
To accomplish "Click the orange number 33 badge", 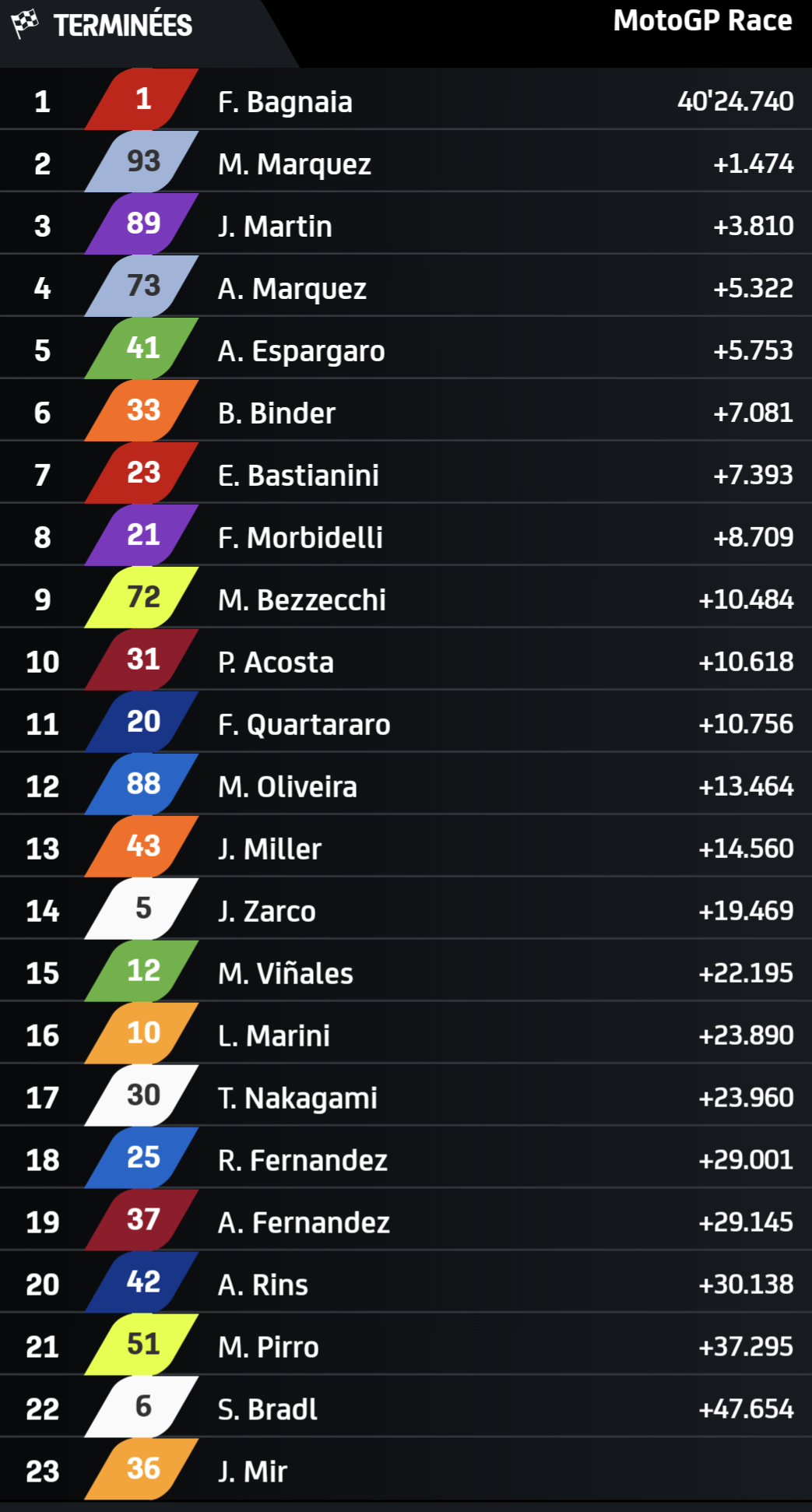I will point(142,410).
